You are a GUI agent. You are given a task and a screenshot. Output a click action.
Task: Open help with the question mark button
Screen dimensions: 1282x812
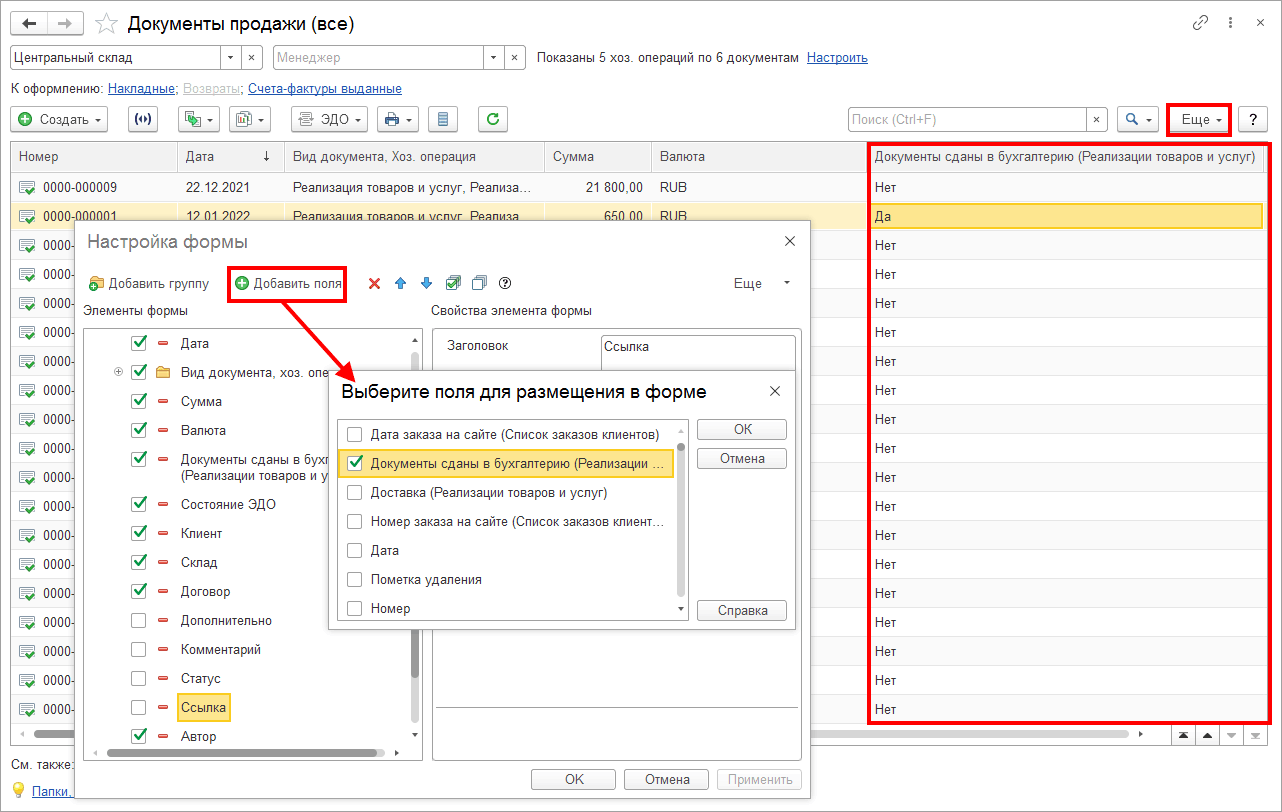[1253, 119]
